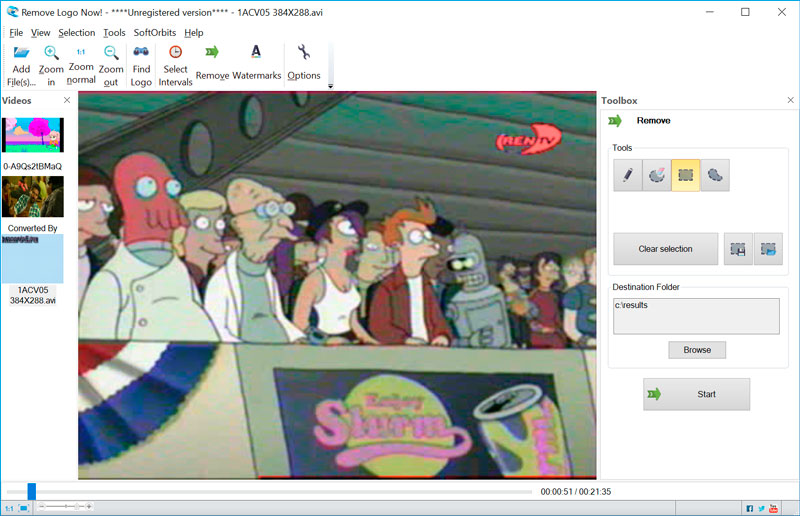Open the View menu
800x516 pixels.
click(x=40, y=33)
